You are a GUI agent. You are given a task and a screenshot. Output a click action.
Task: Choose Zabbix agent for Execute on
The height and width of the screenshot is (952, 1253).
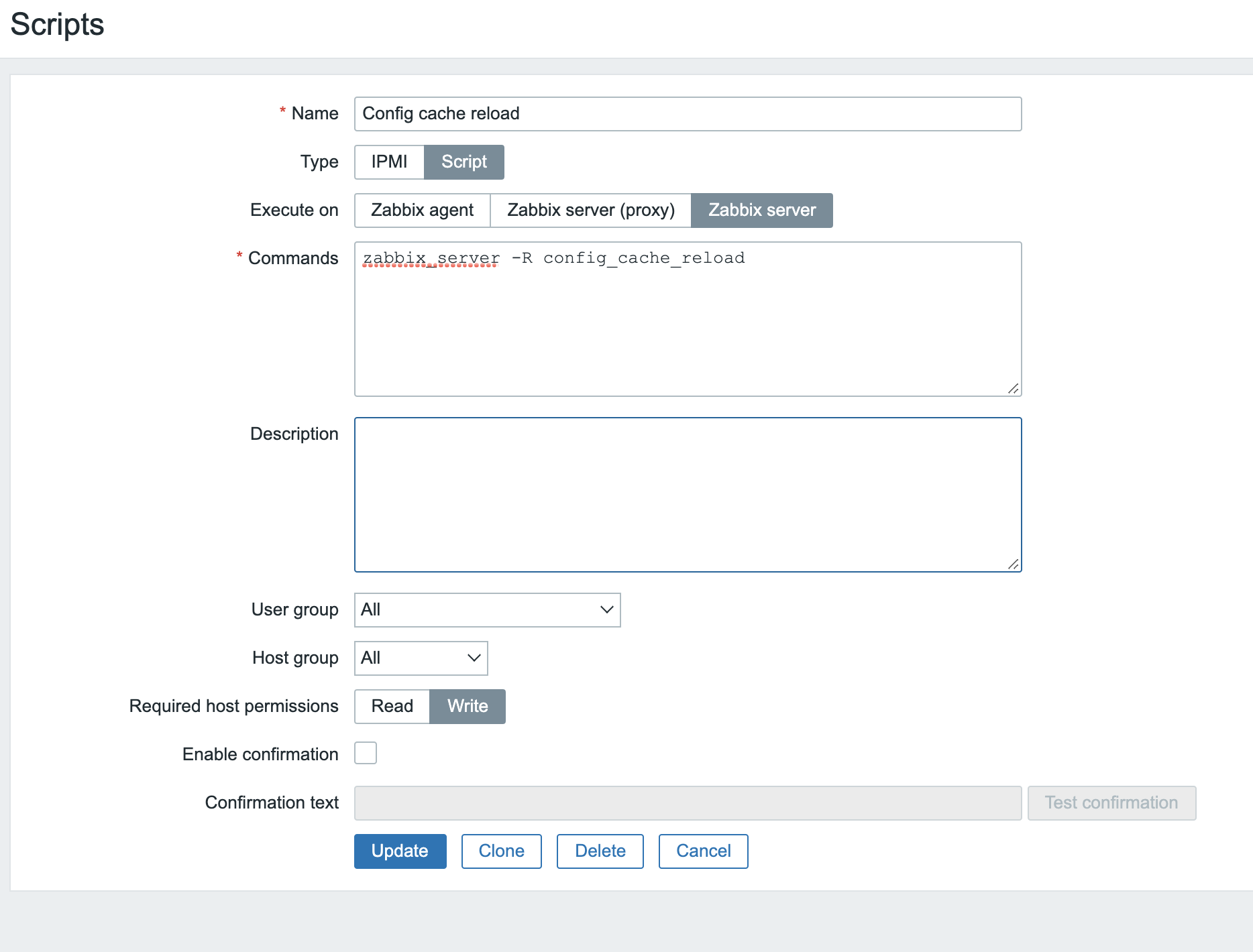click(422, 211)
